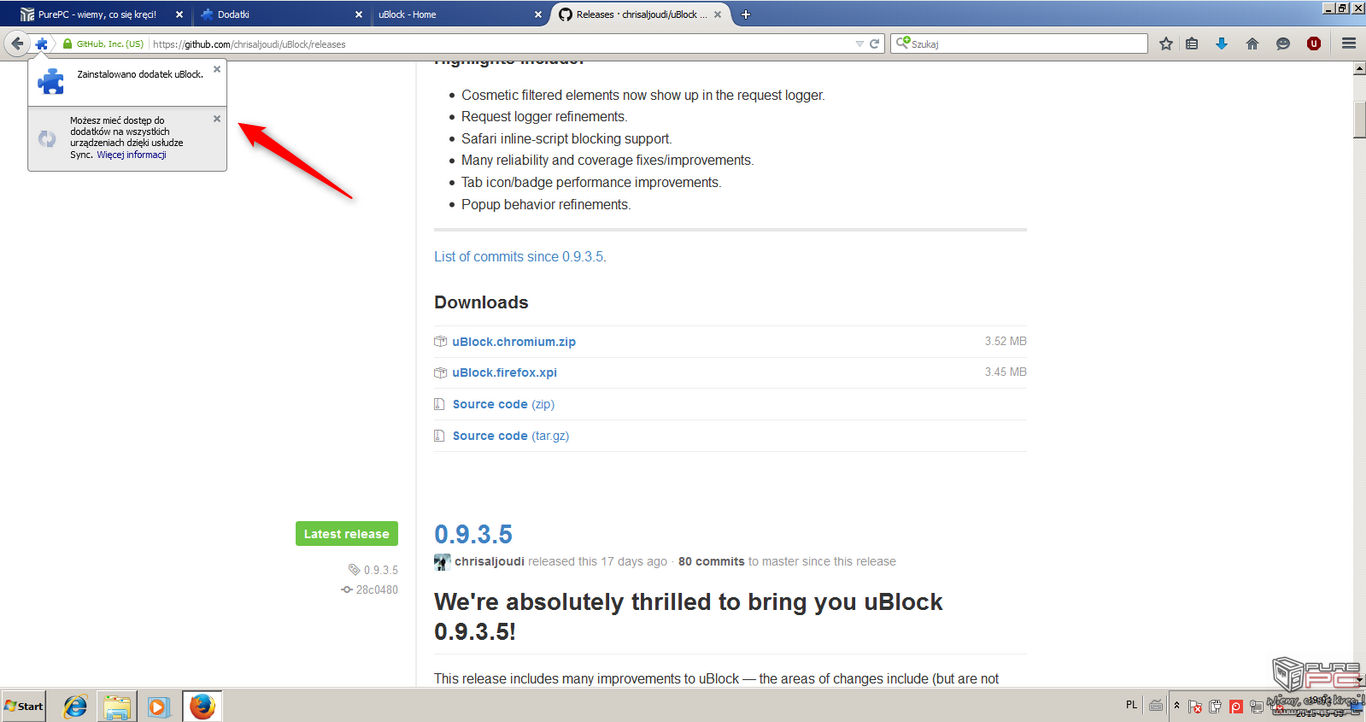The height and width of the screenshot is (722, 1366).
Task: Select the Releases chrisaljoudi/uBlock tab
Action: (640, 14)
